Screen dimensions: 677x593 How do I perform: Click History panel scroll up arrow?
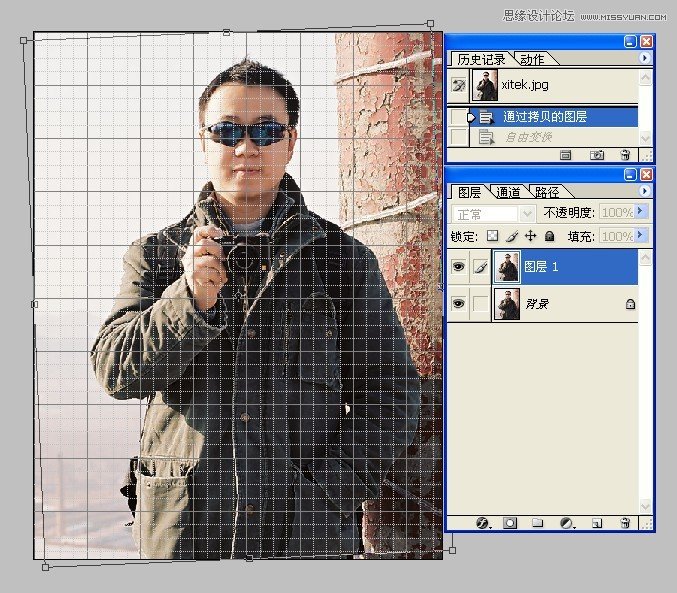click(645, 78)
